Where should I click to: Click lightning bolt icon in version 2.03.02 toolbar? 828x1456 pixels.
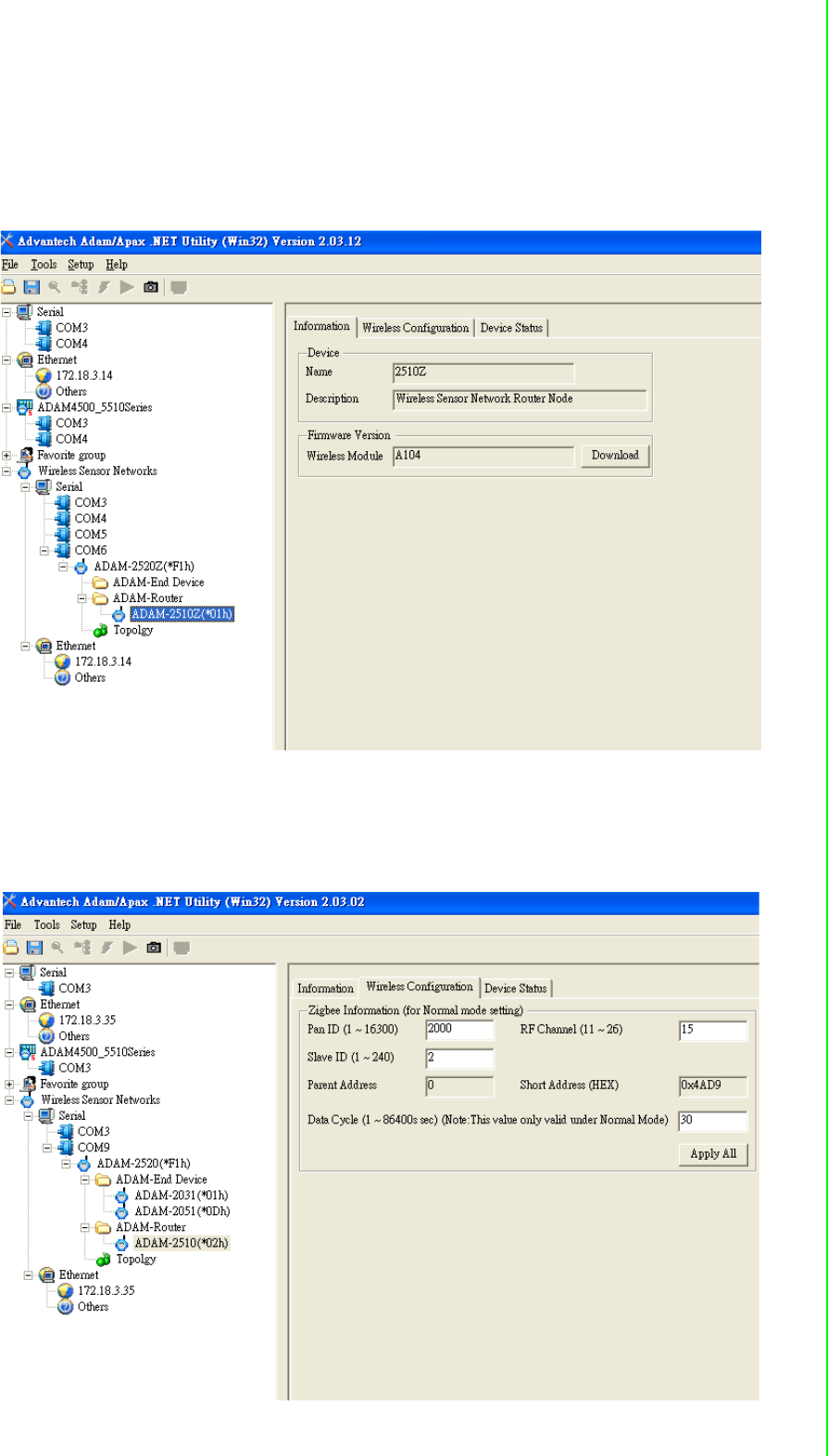coord(107,948)
